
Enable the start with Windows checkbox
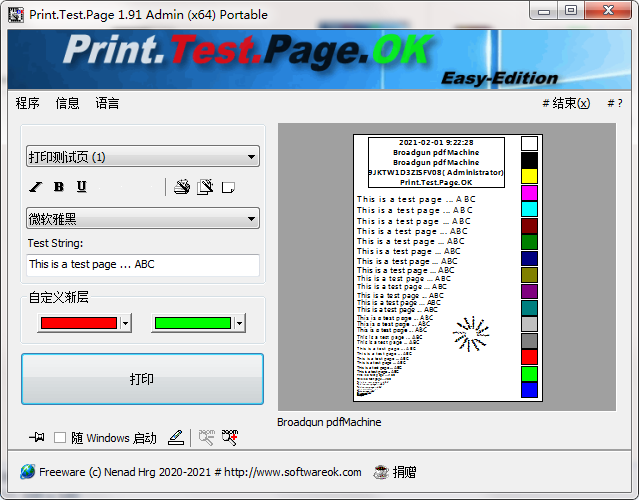click(60, 438)
